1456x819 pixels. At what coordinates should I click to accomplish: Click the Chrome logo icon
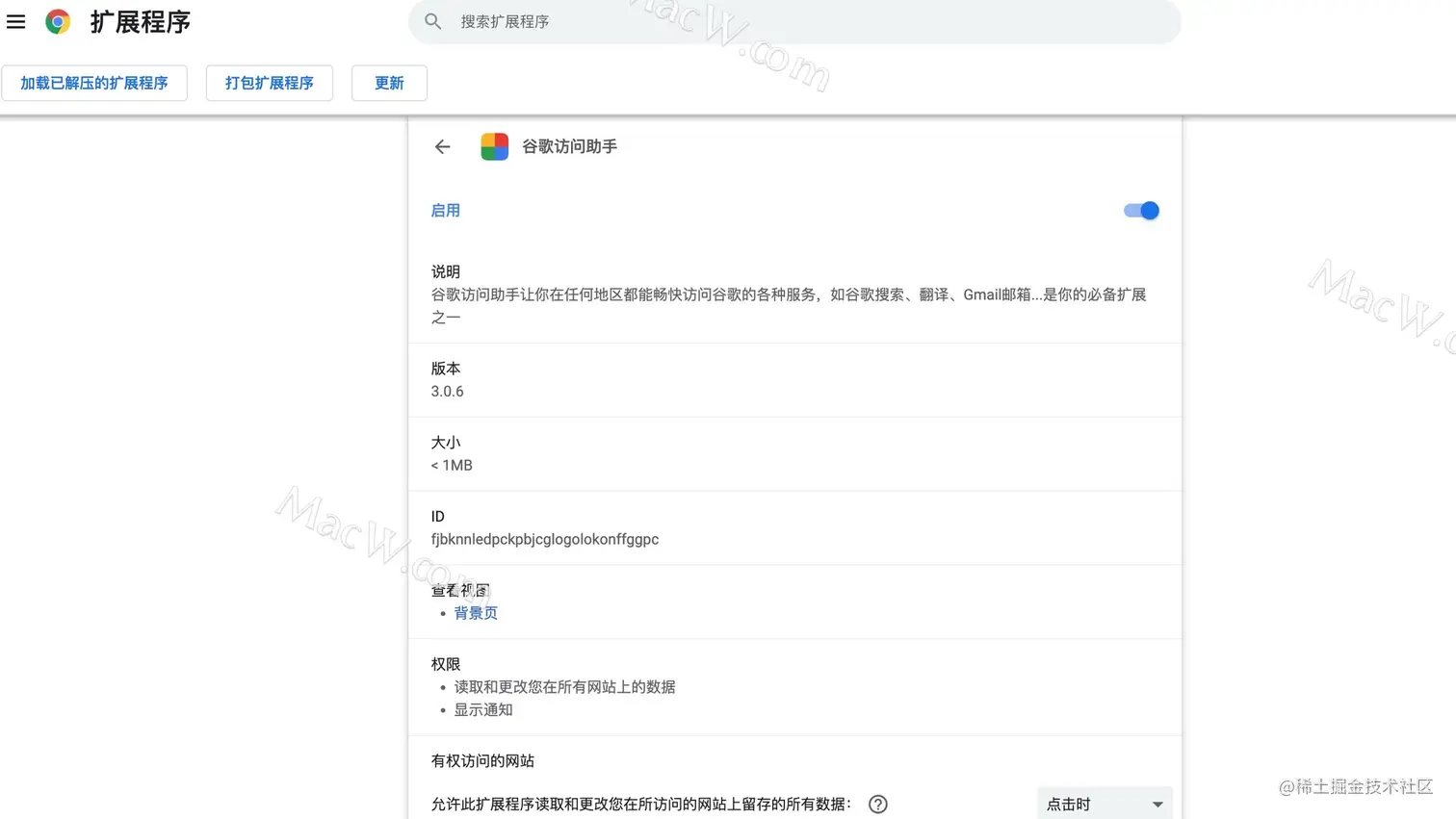click(x=58, y=21)
